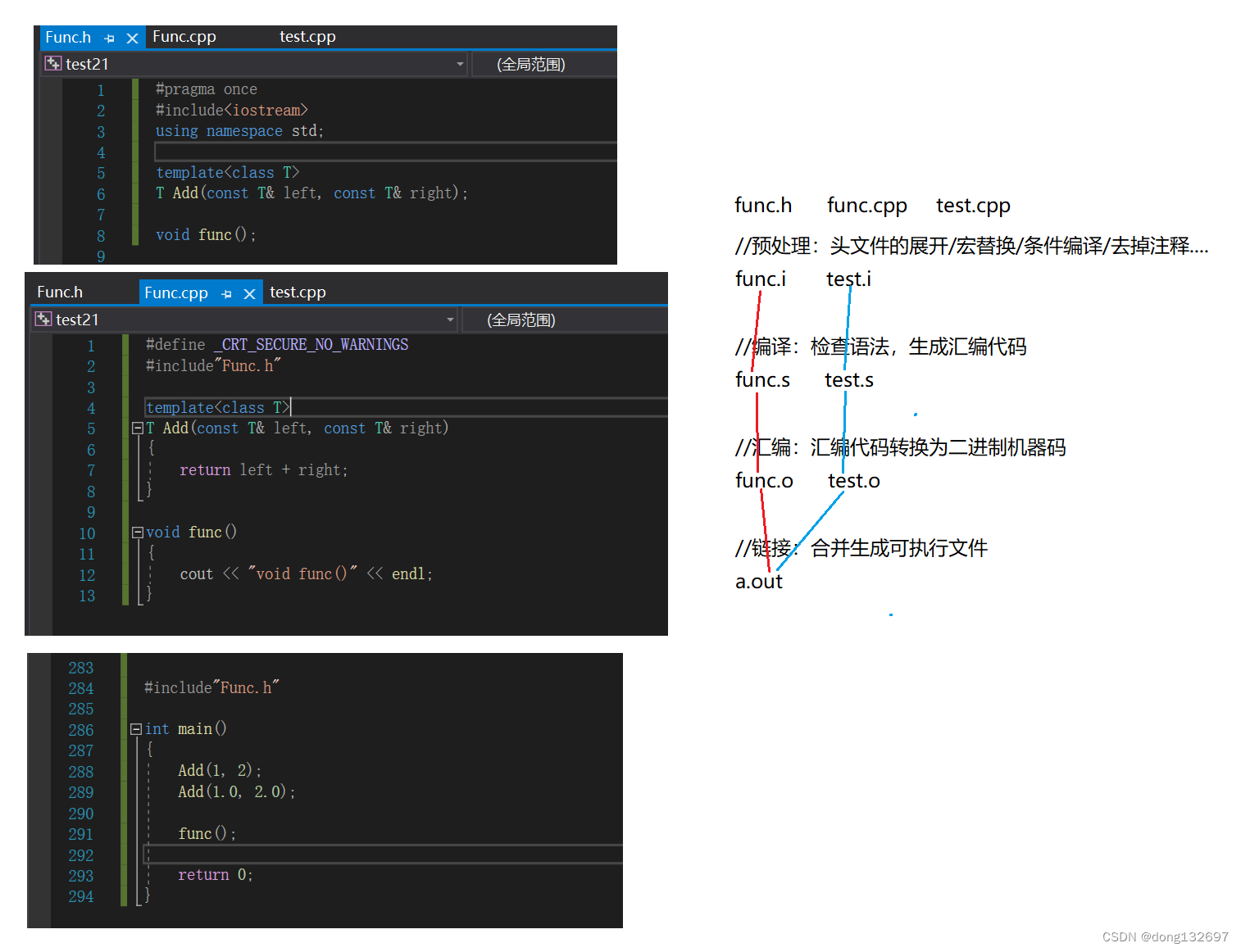This screenshot has width=1241, height=952.
Task: Click test21 project icon in middle editor
Action: click(x=43, y=319)
